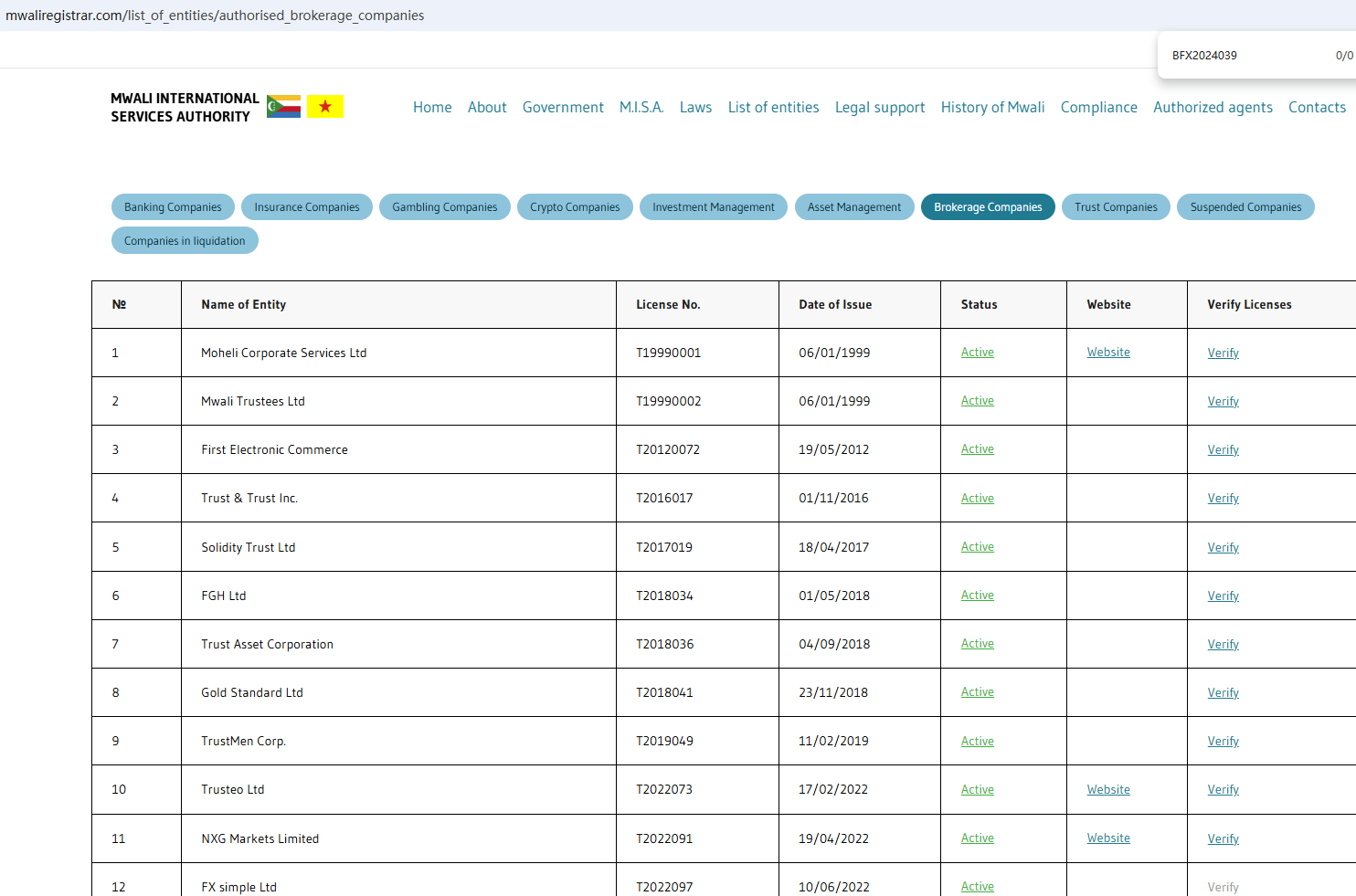Image resolution: width=1356 pixels, height=896 pixels.
Task: Click the yellow Mwali flag icon
Action: 324,107
